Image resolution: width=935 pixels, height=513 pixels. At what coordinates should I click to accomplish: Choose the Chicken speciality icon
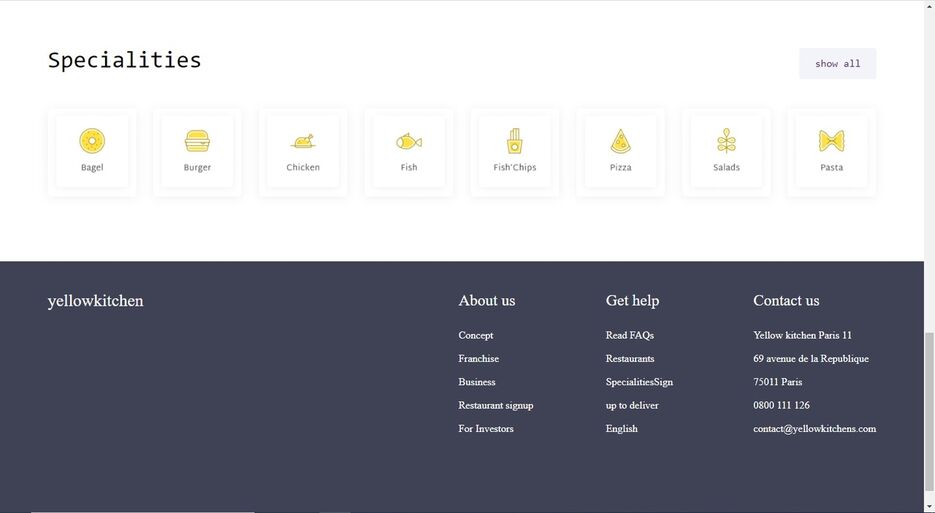pyautogui.click(x=303, y=141)
